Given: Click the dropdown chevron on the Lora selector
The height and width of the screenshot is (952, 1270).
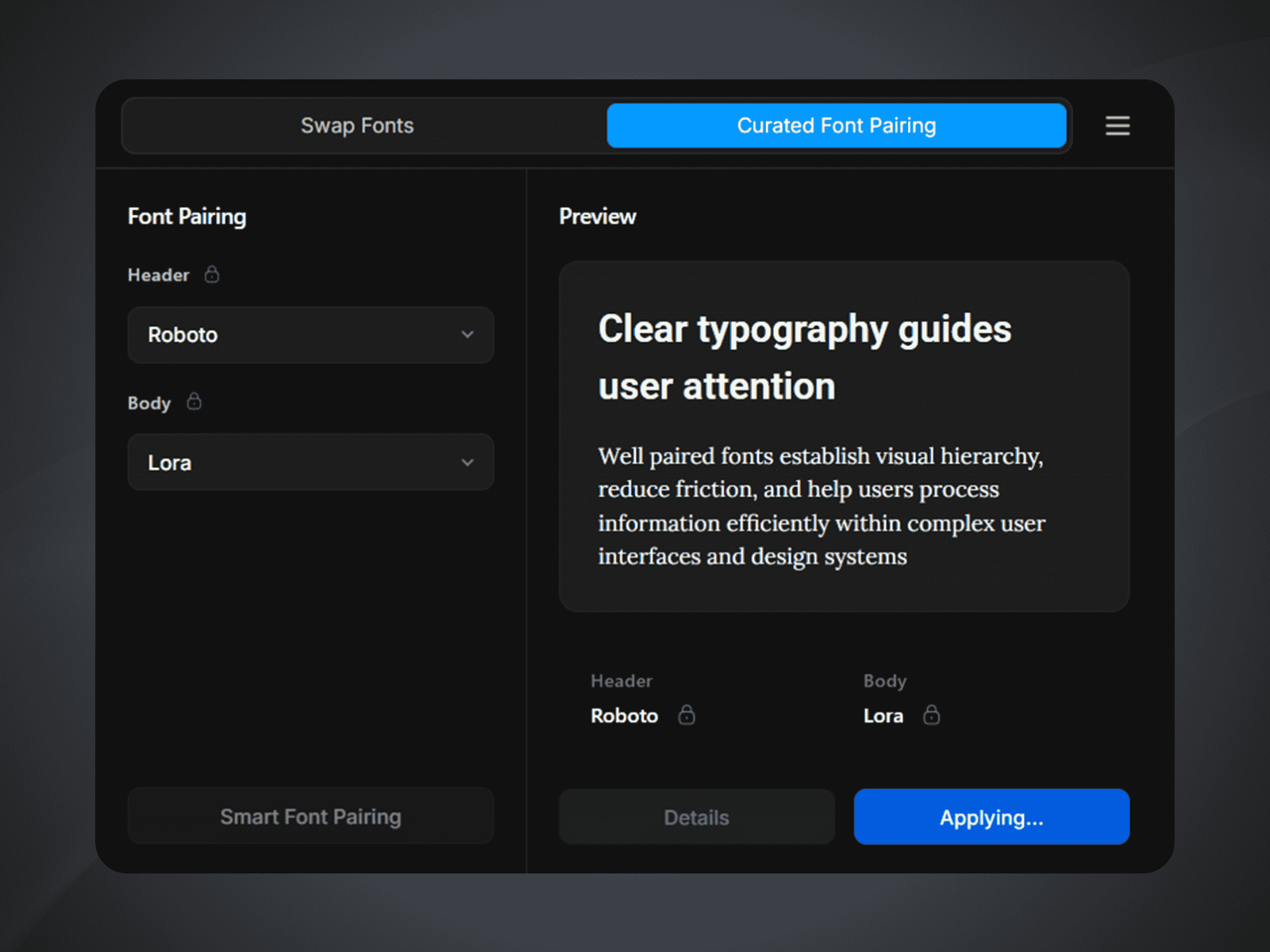Looking at the screenshot, I should tap(468, 463).
